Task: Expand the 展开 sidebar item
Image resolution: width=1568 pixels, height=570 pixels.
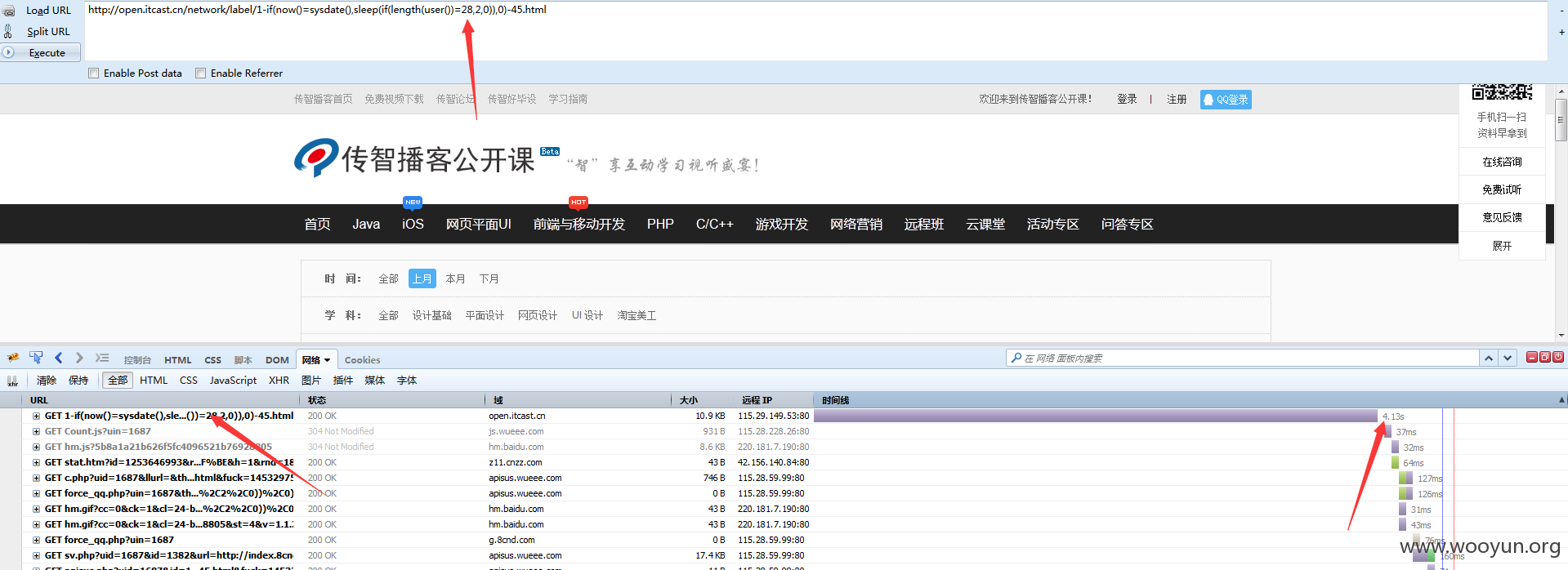Action: pos(1502,246)
